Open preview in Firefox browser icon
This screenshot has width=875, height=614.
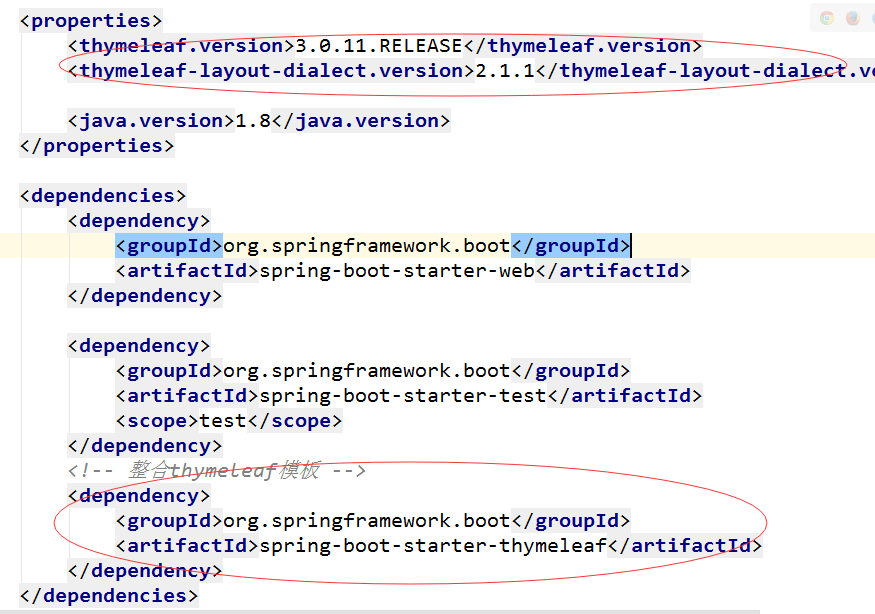coord(853,18)
